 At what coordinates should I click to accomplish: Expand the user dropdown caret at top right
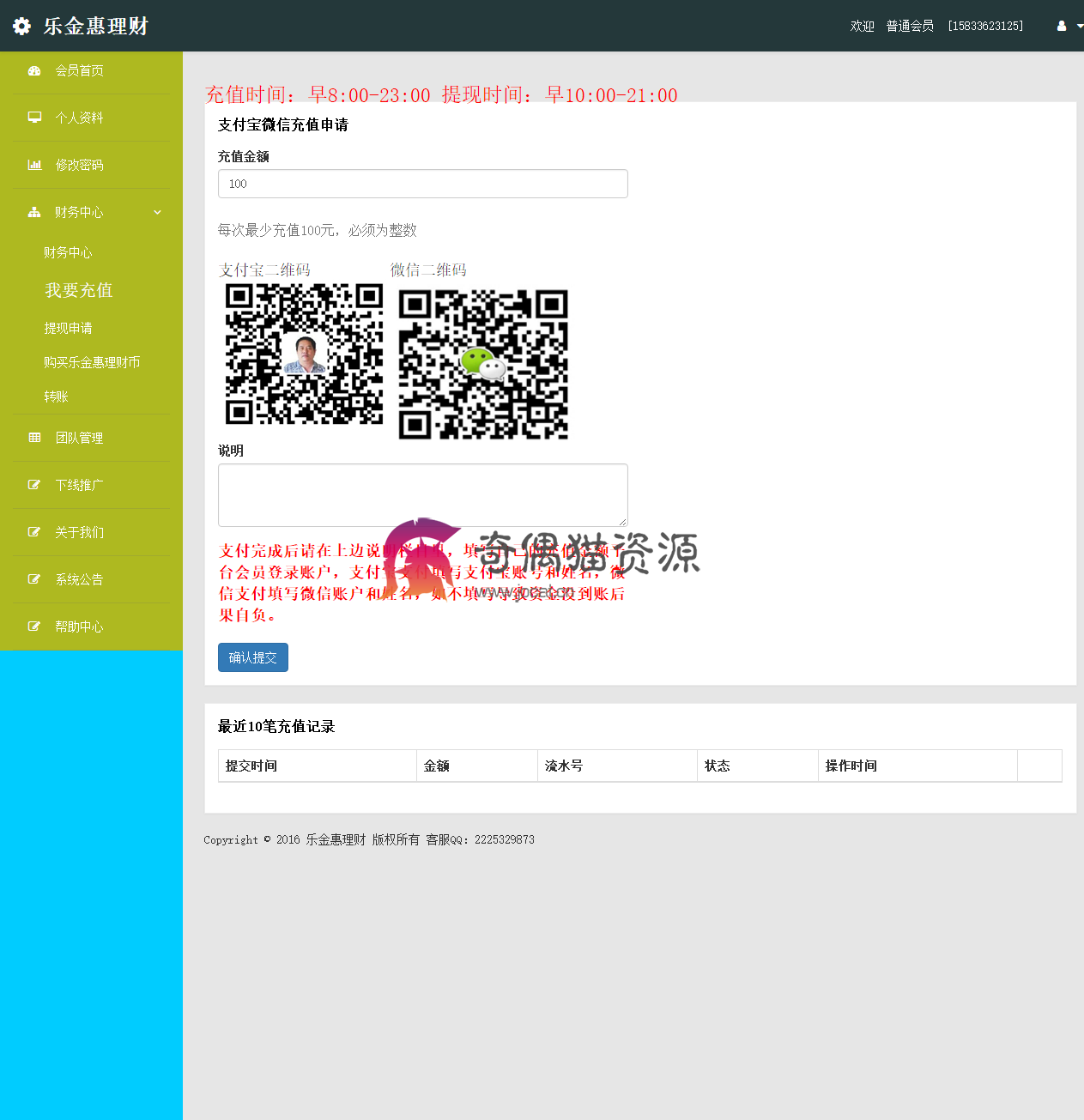coord(1080,27)
